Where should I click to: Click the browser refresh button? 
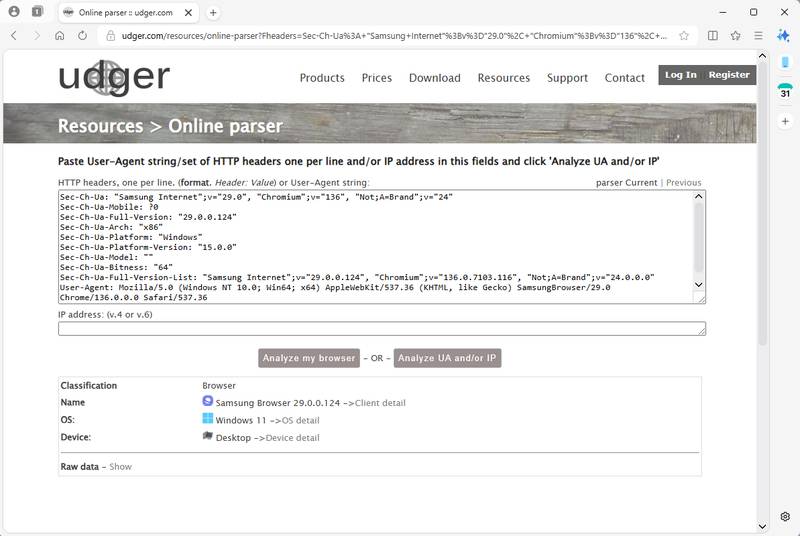[82, 35]
